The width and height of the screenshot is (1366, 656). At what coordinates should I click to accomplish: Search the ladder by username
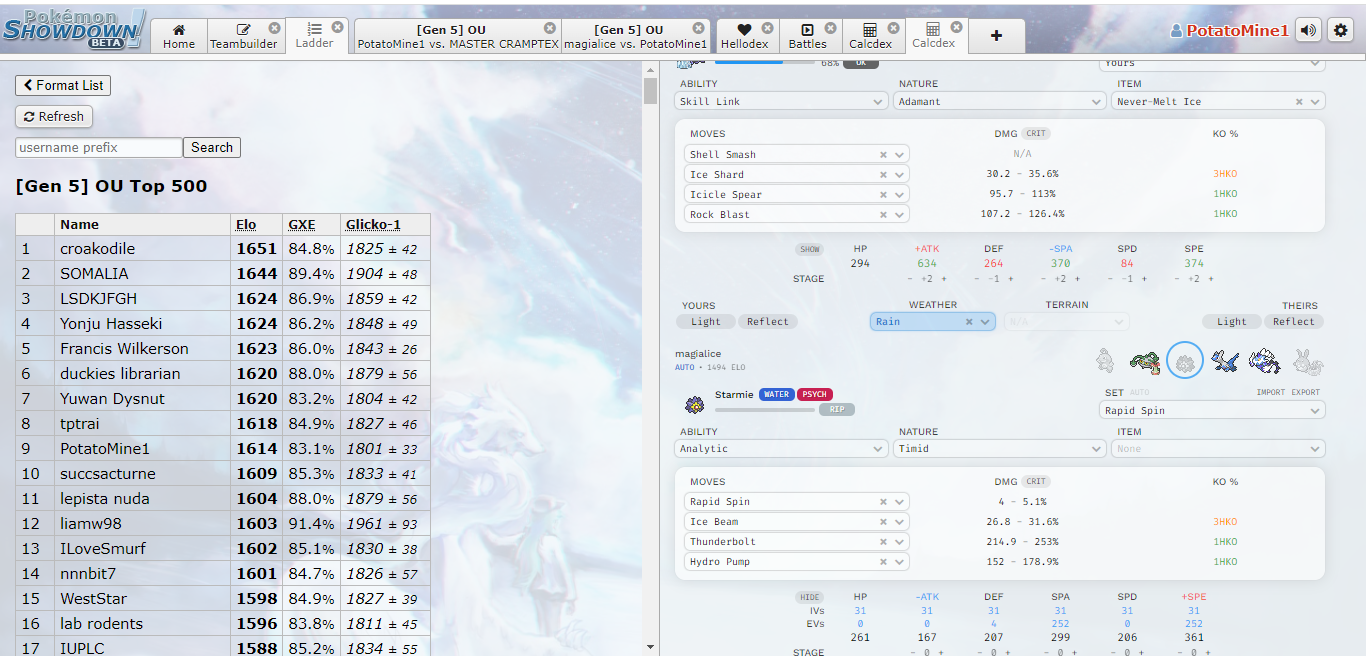pos(212,148)
